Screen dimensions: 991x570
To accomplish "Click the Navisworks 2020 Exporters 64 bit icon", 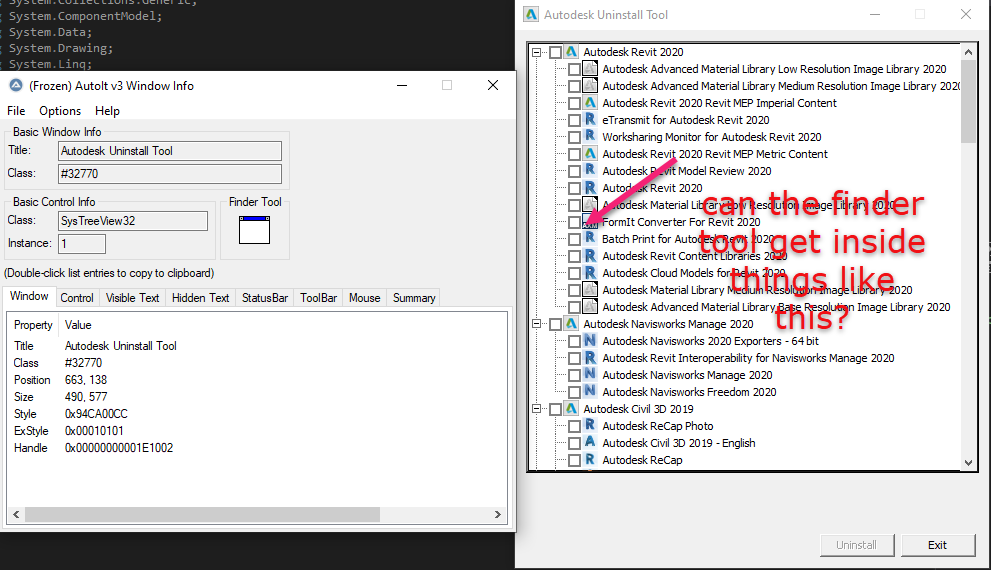I will pyautogui.click(x=590, y=341).
